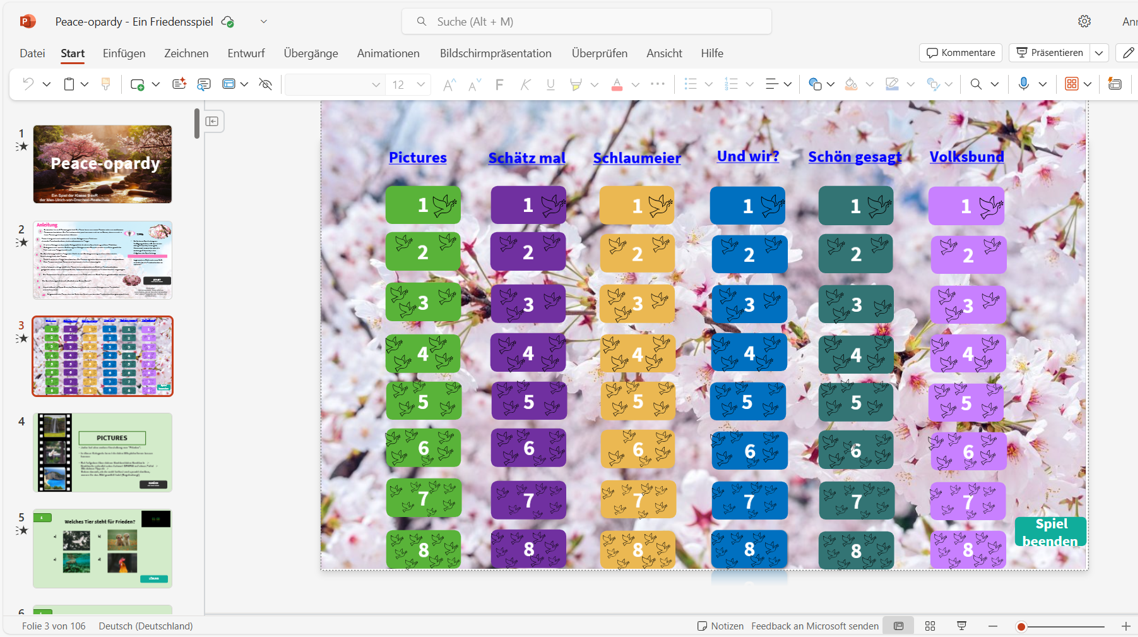The width and height of the screenshot is (1138, 637).
Task: Click the Format Painter brush icon
Action: [x=105, y=85]
